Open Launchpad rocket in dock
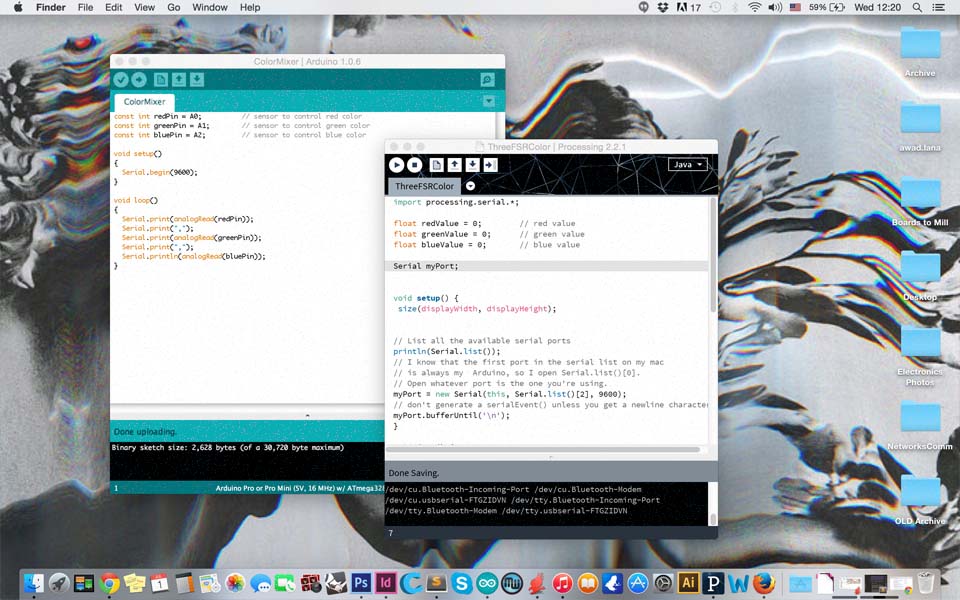 click(59, 583)
